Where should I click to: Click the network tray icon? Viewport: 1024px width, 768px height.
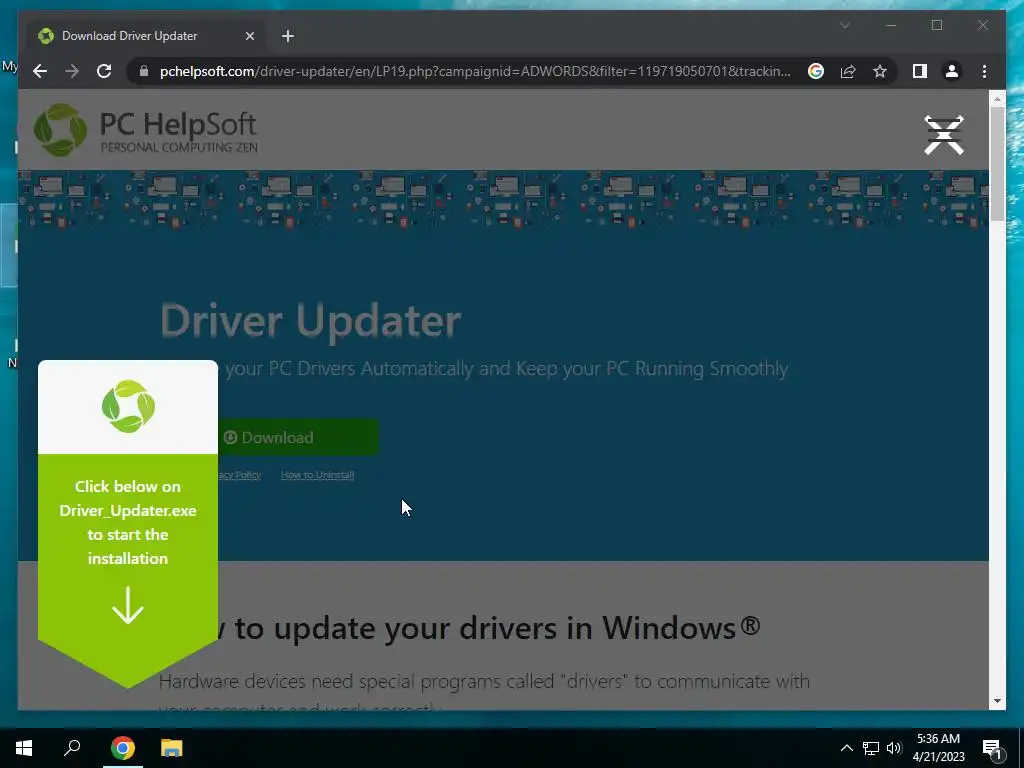tap(871, 748)
